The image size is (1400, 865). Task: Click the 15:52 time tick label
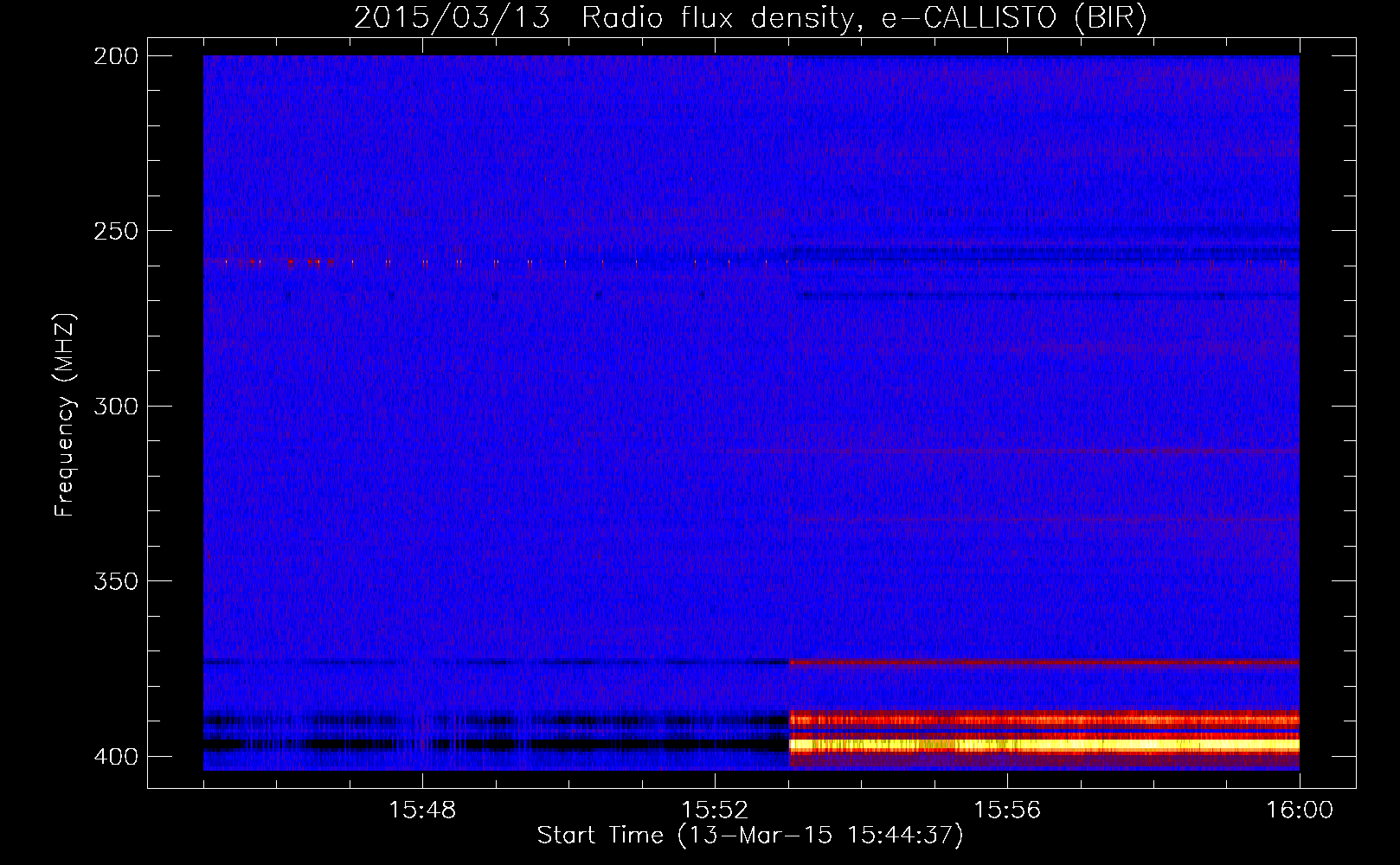(715, 810)
